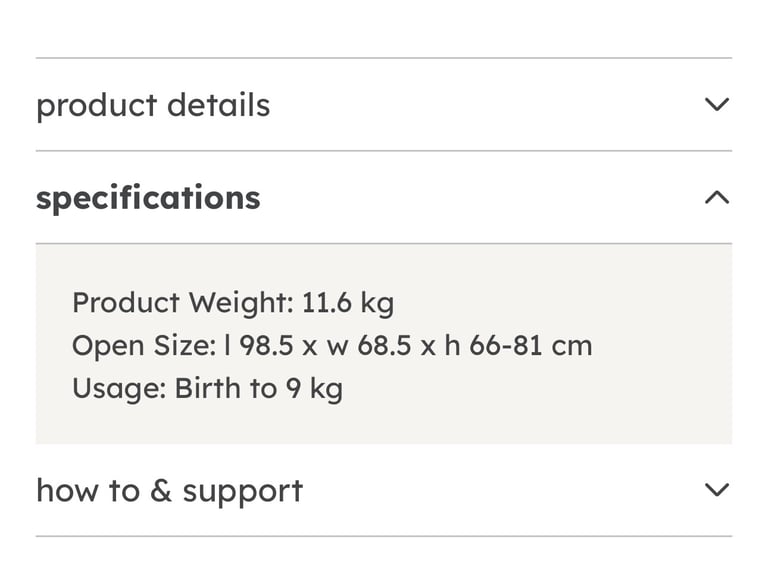This screenshot has width=768, height=574.
Task: Click the w 68.5 width value
Action: click(x=369, y=345)
